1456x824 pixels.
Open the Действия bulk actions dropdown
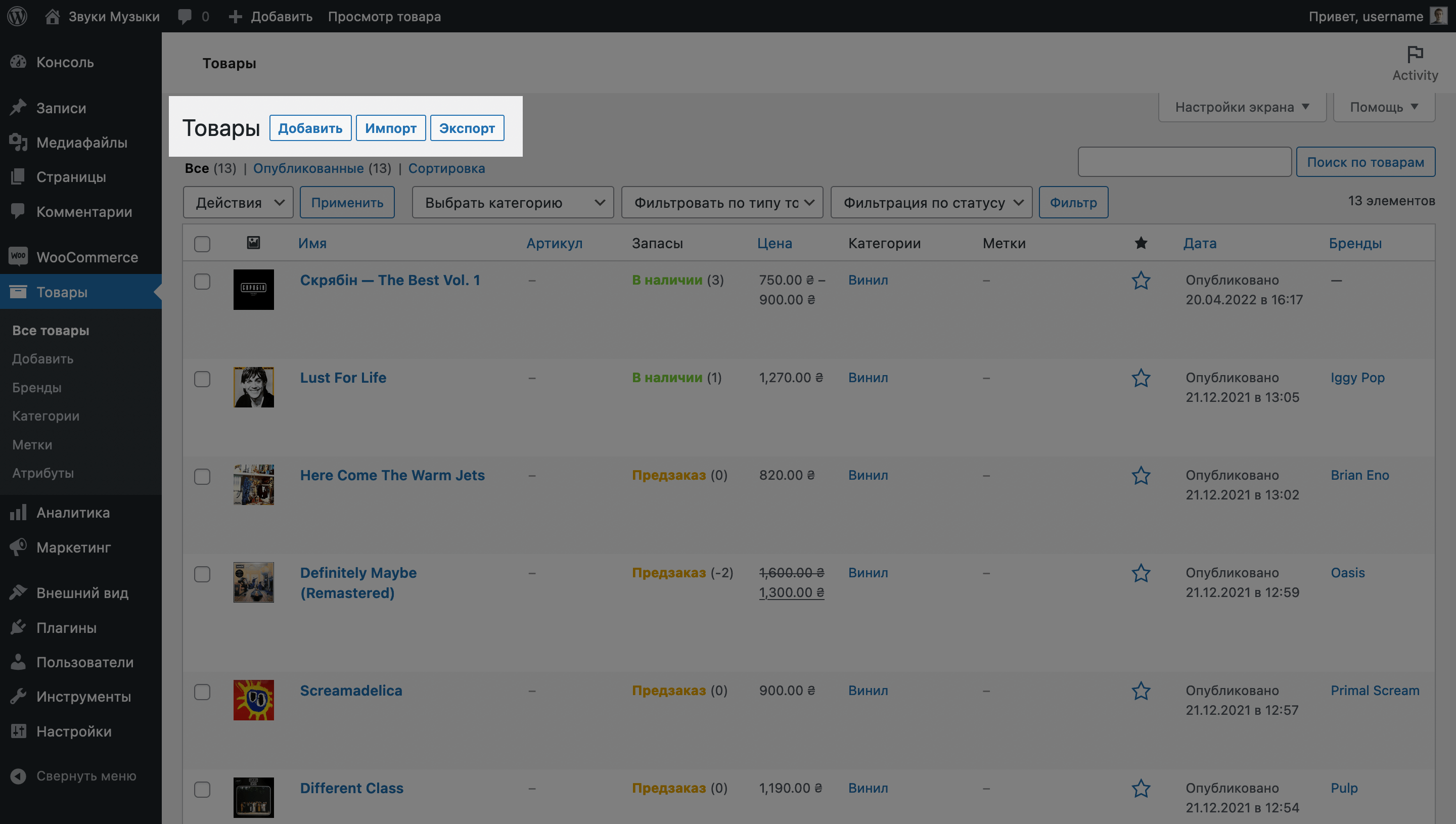pos(238,203)
